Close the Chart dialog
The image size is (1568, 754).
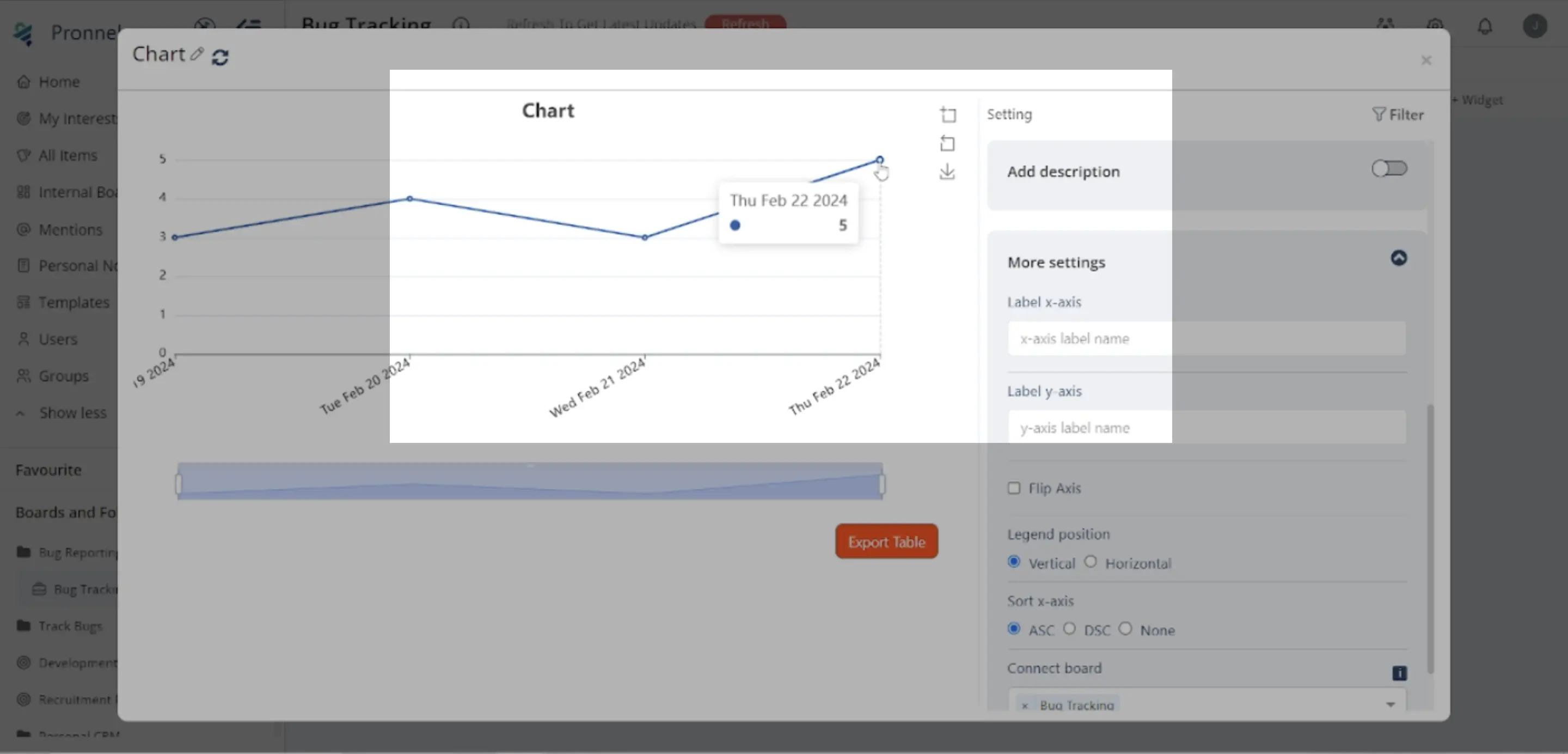(1426, 60)
